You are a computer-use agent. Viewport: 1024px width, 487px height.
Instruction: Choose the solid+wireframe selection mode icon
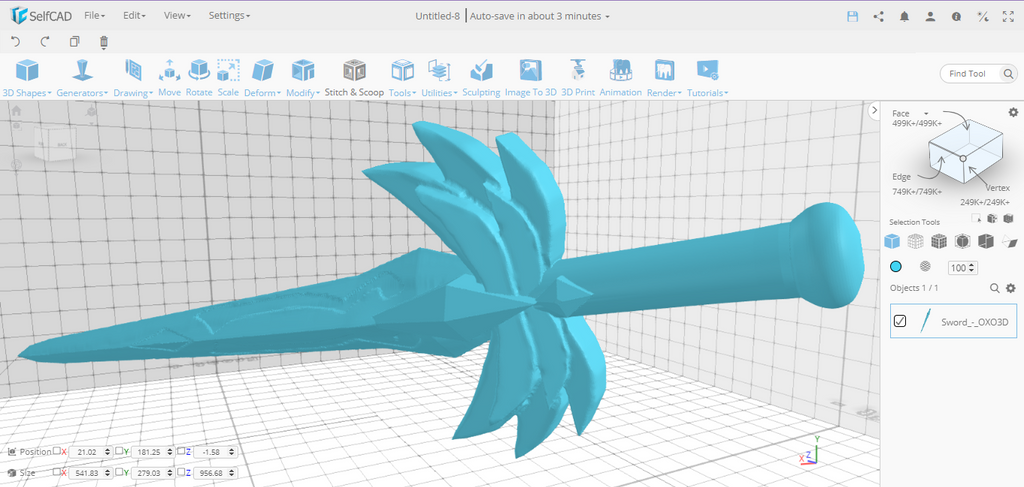[939, 242]
